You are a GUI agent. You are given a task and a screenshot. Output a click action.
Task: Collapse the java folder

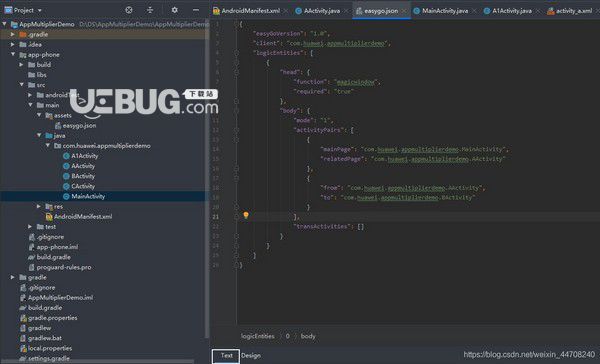click(39, 135)
